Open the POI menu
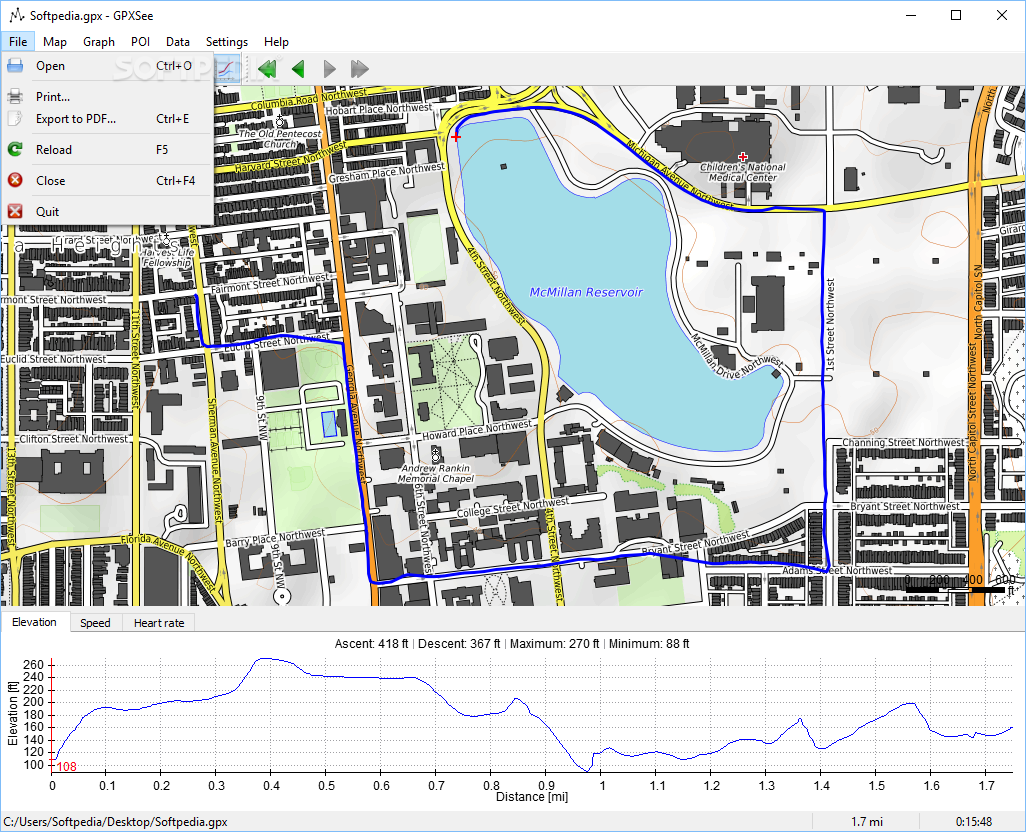The image size is (1026, 832). point(140,42)
